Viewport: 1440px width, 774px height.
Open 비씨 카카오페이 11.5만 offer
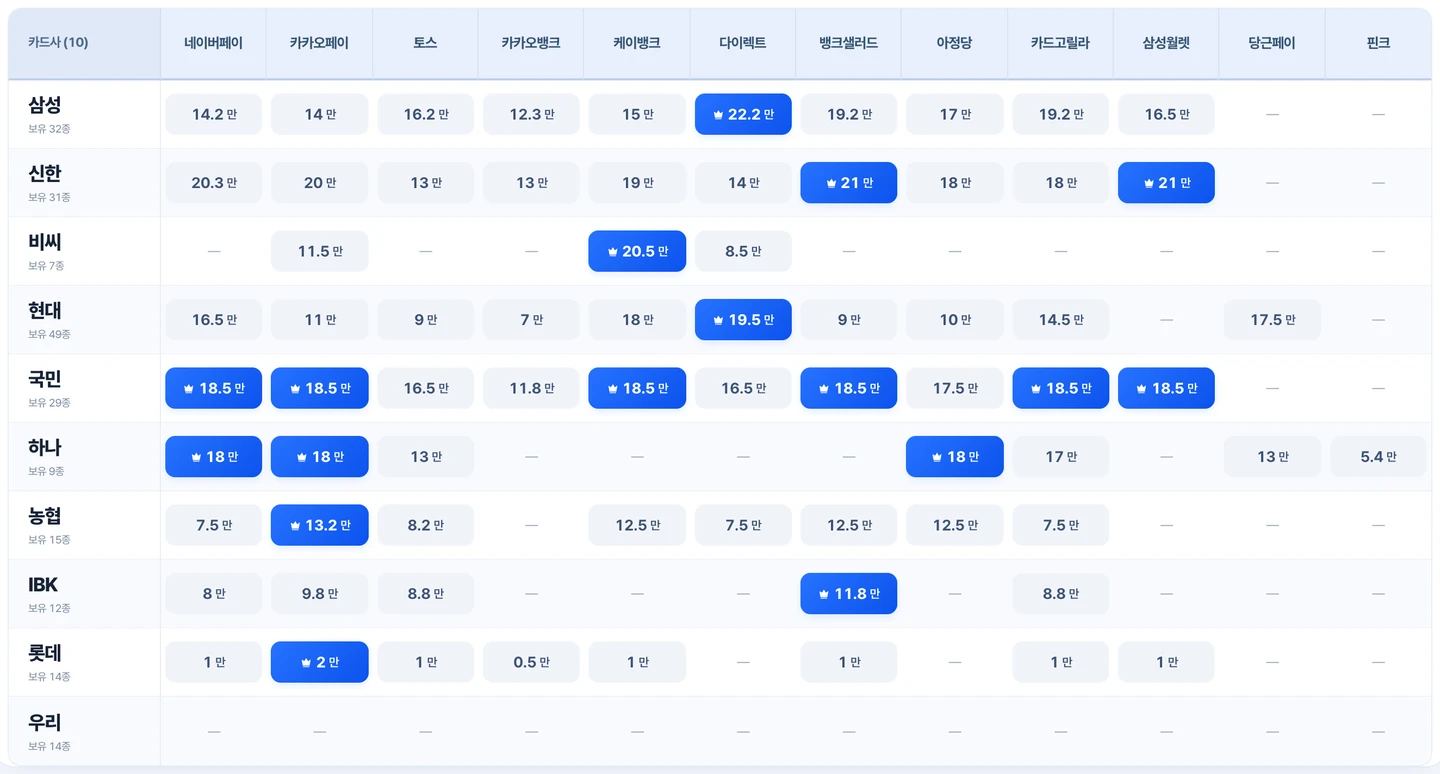coord(320,251)
